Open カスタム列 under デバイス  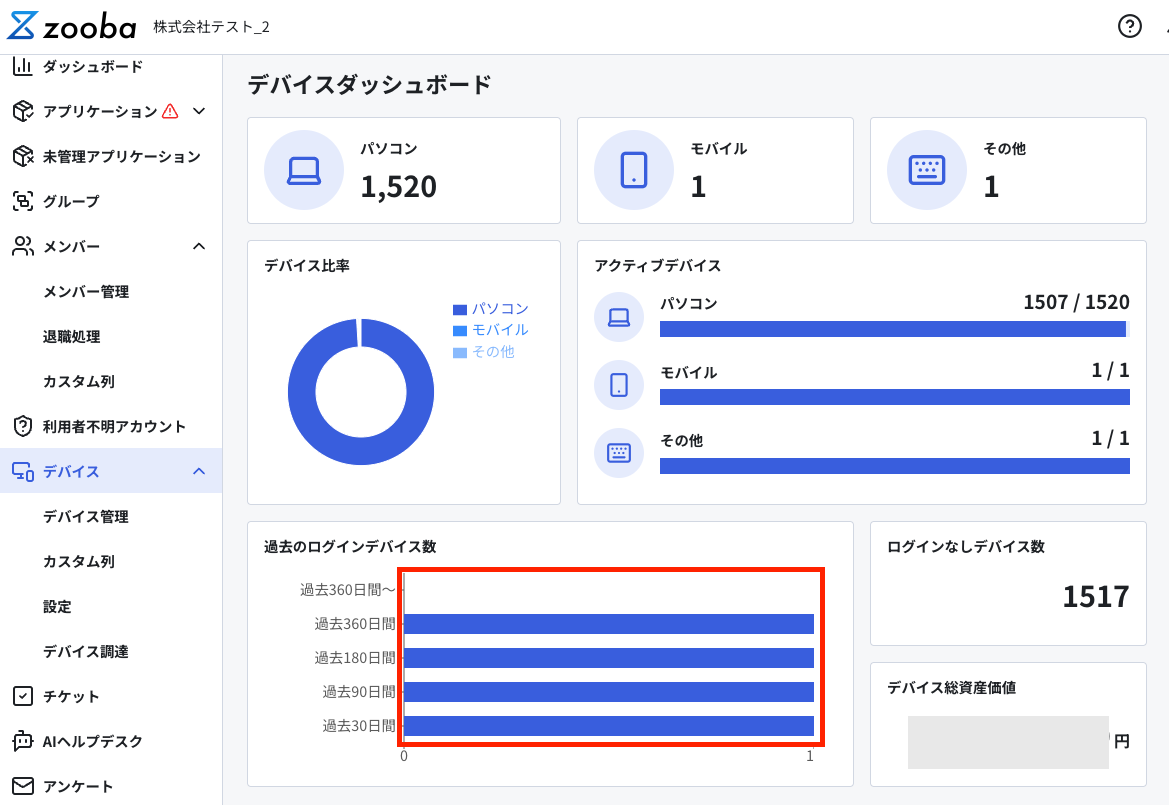click(x=78, y=561)
